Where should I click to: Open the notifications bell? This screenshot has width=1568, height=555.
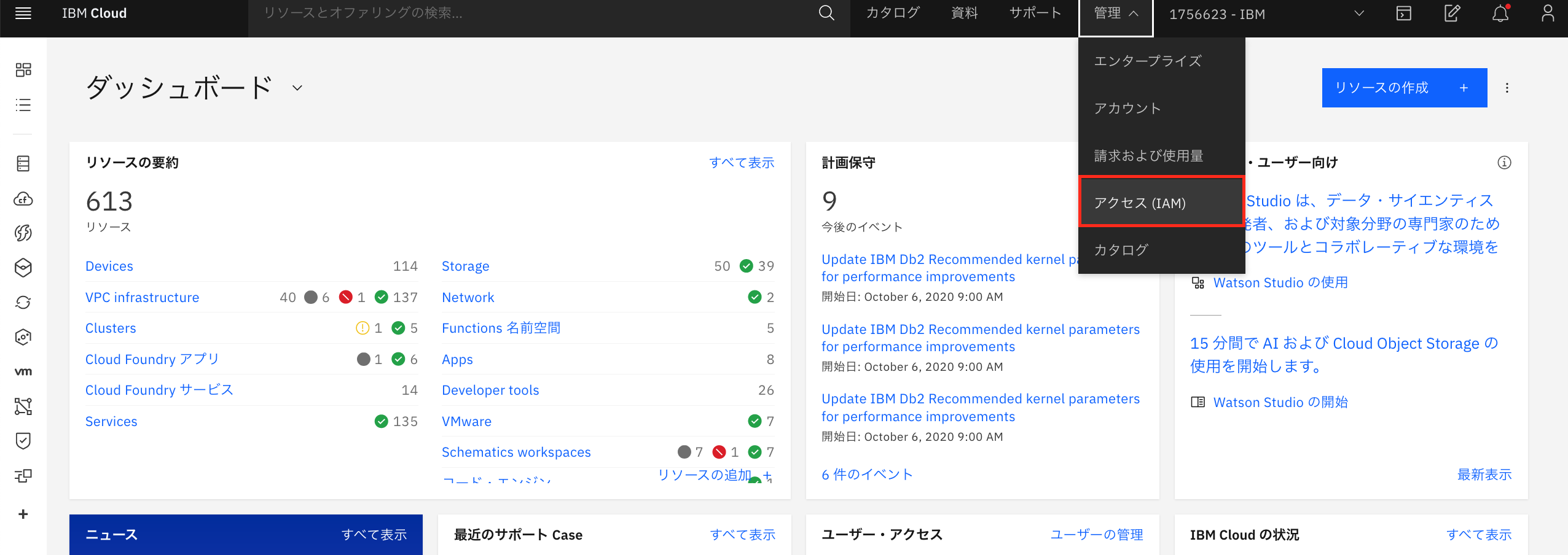(1500, 14)
